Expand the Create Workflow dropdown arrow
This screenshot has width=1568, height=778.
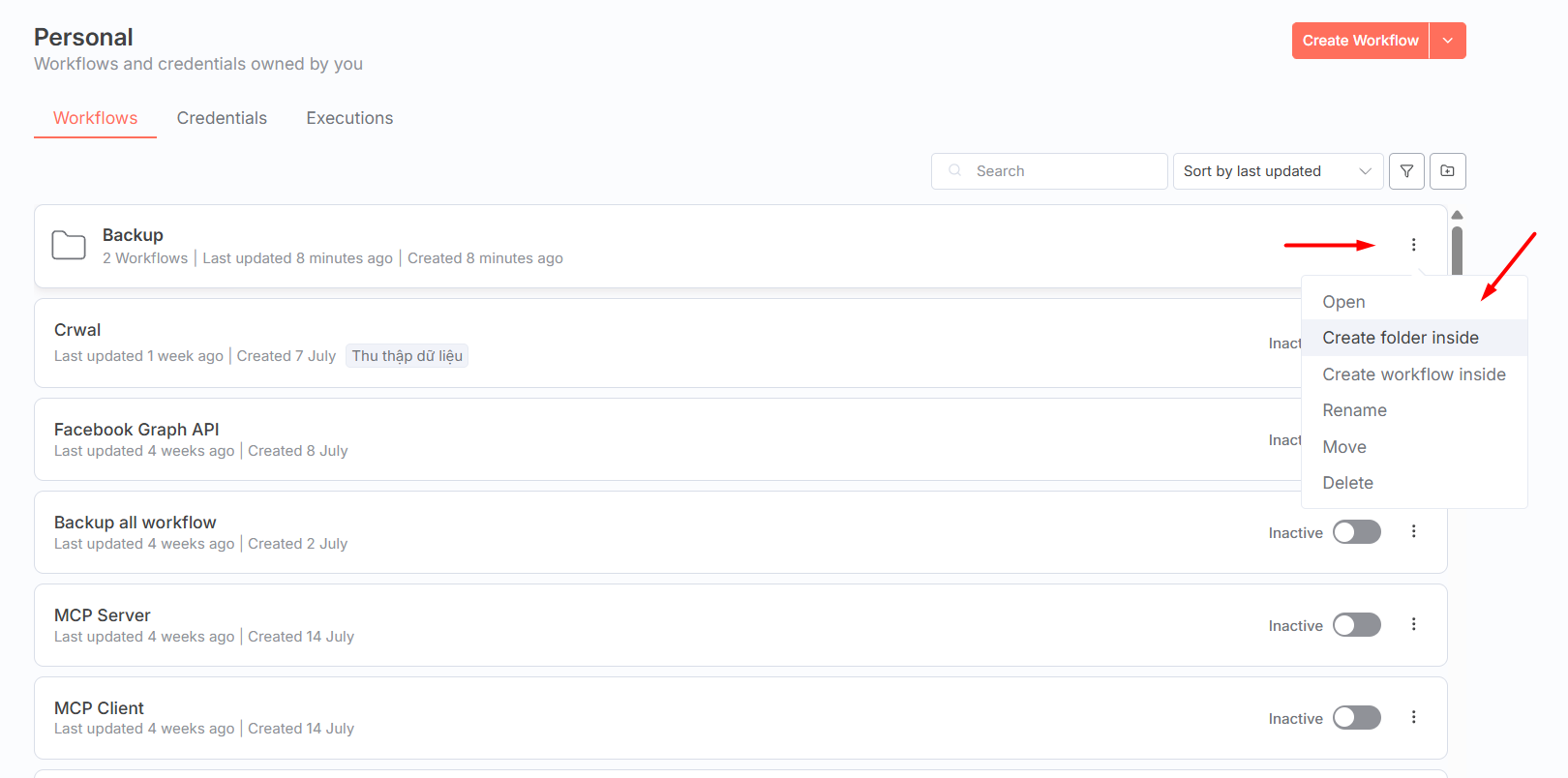coord(1448,41)
